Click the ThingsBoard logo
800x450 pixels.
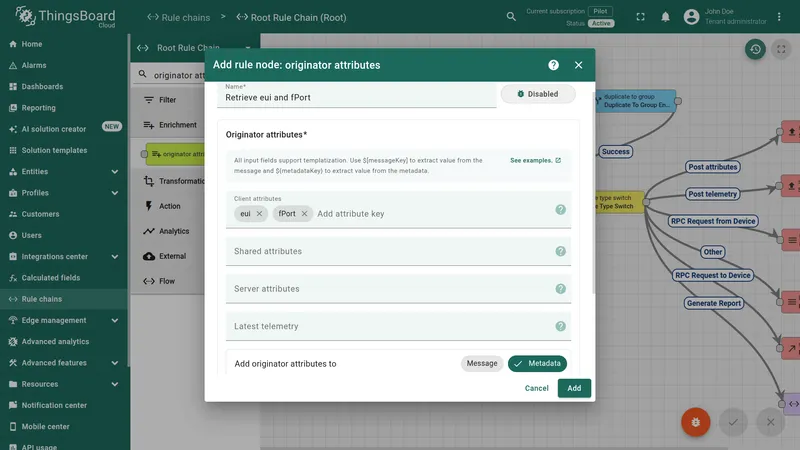coord(65,16)
